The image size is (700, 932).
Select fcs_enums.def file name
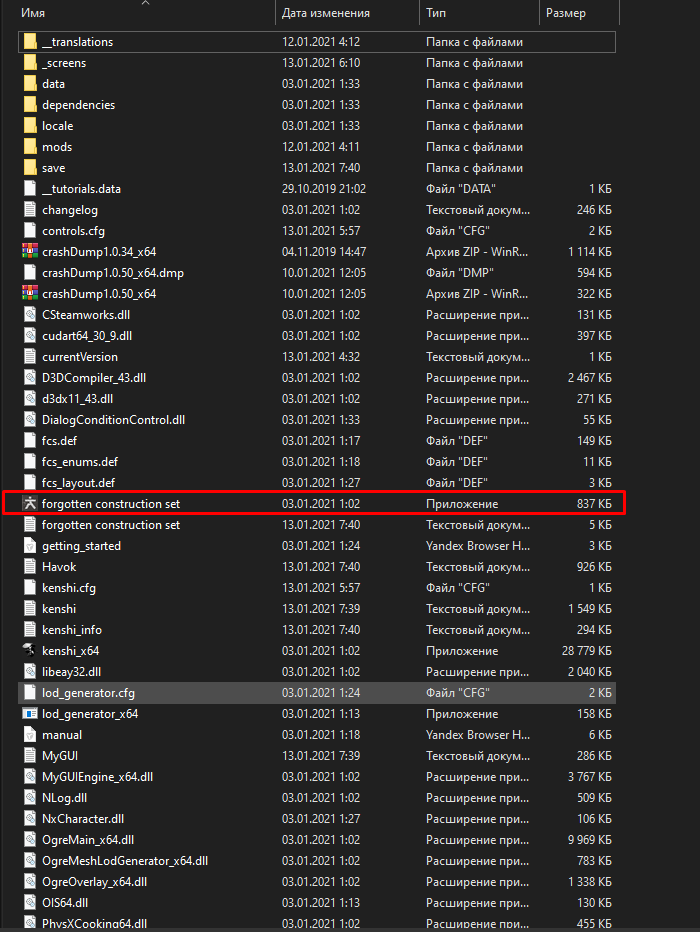coord(80,462)
